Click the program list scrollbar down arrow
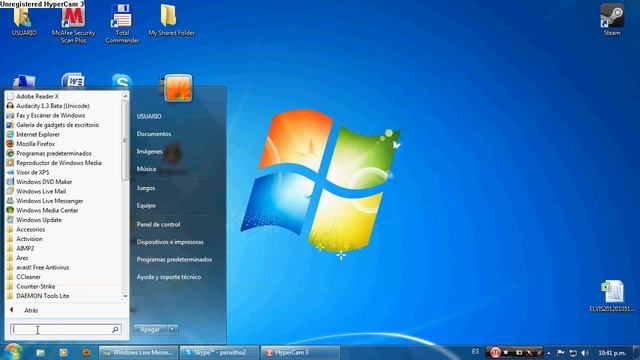This screenshot has height=360, width=640. tap(125, 296)
